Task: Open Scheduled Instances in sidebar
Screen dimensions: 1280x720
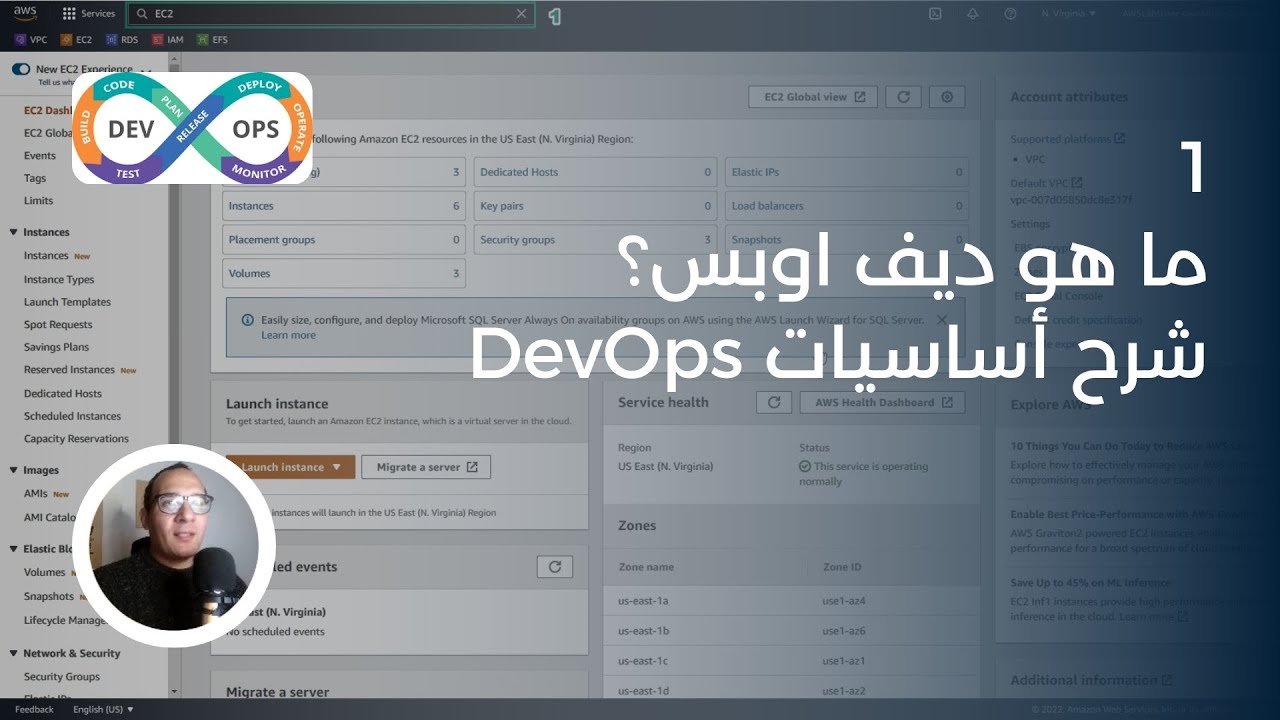Action: (72, 416)
